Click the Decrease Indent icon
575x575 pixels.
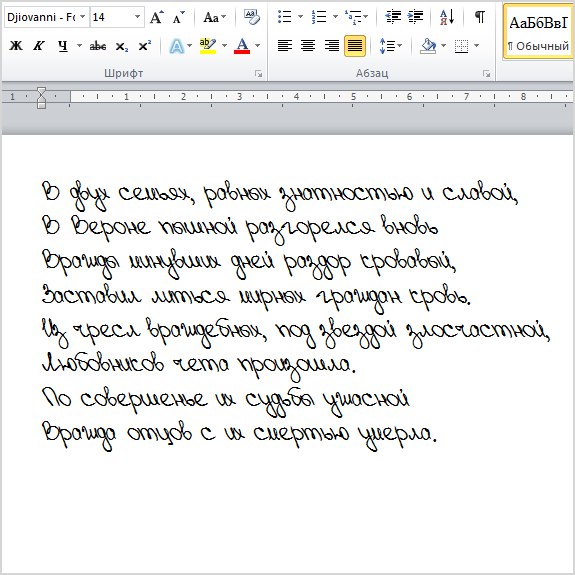point(393,17)
